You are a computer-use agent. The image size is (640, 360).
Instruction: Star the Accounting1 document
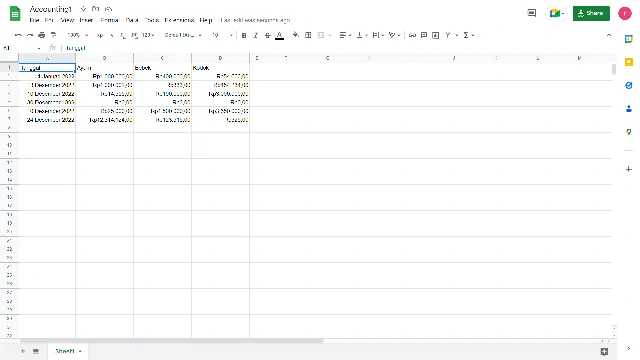(83, 9)
